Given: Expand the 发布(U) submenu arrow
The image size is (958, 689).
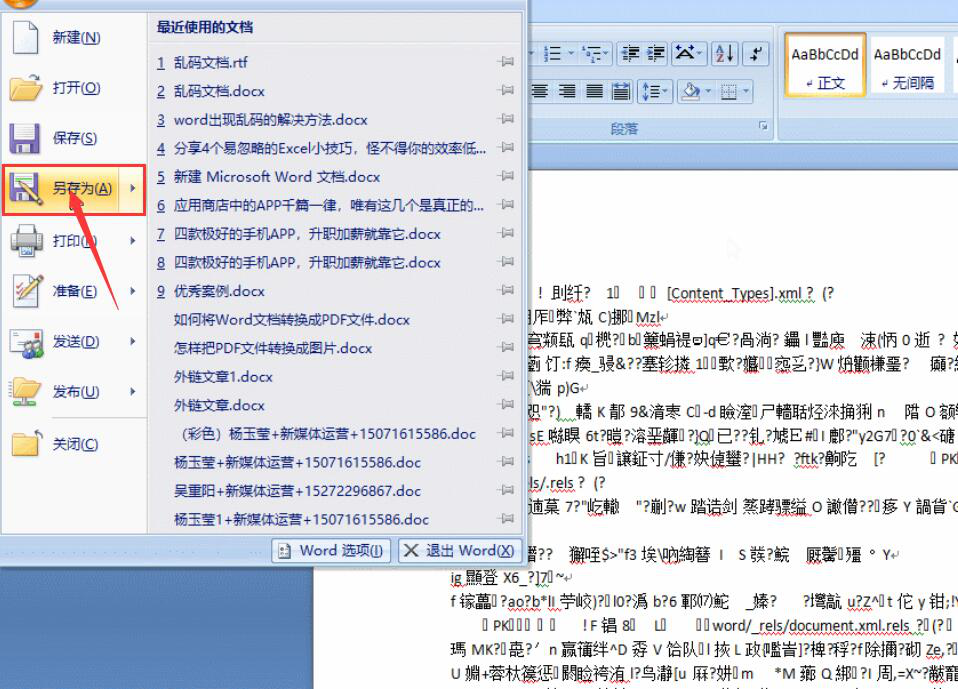Looking at the screenshot, I should (133, 392).
